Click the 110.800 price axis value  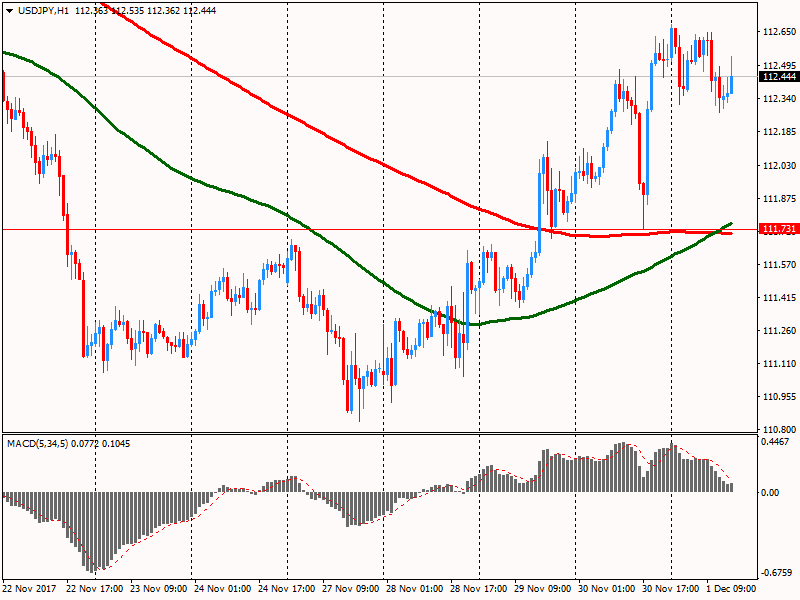(x=780, y=430)
